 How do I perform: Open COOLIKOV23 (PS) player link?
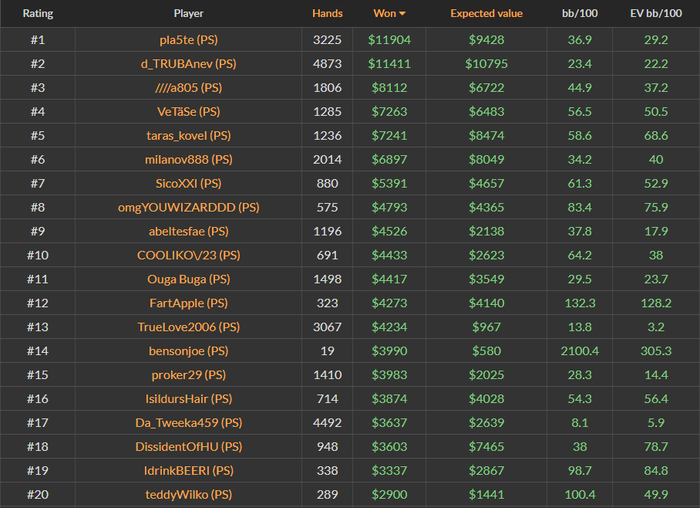tap(189, 255)
